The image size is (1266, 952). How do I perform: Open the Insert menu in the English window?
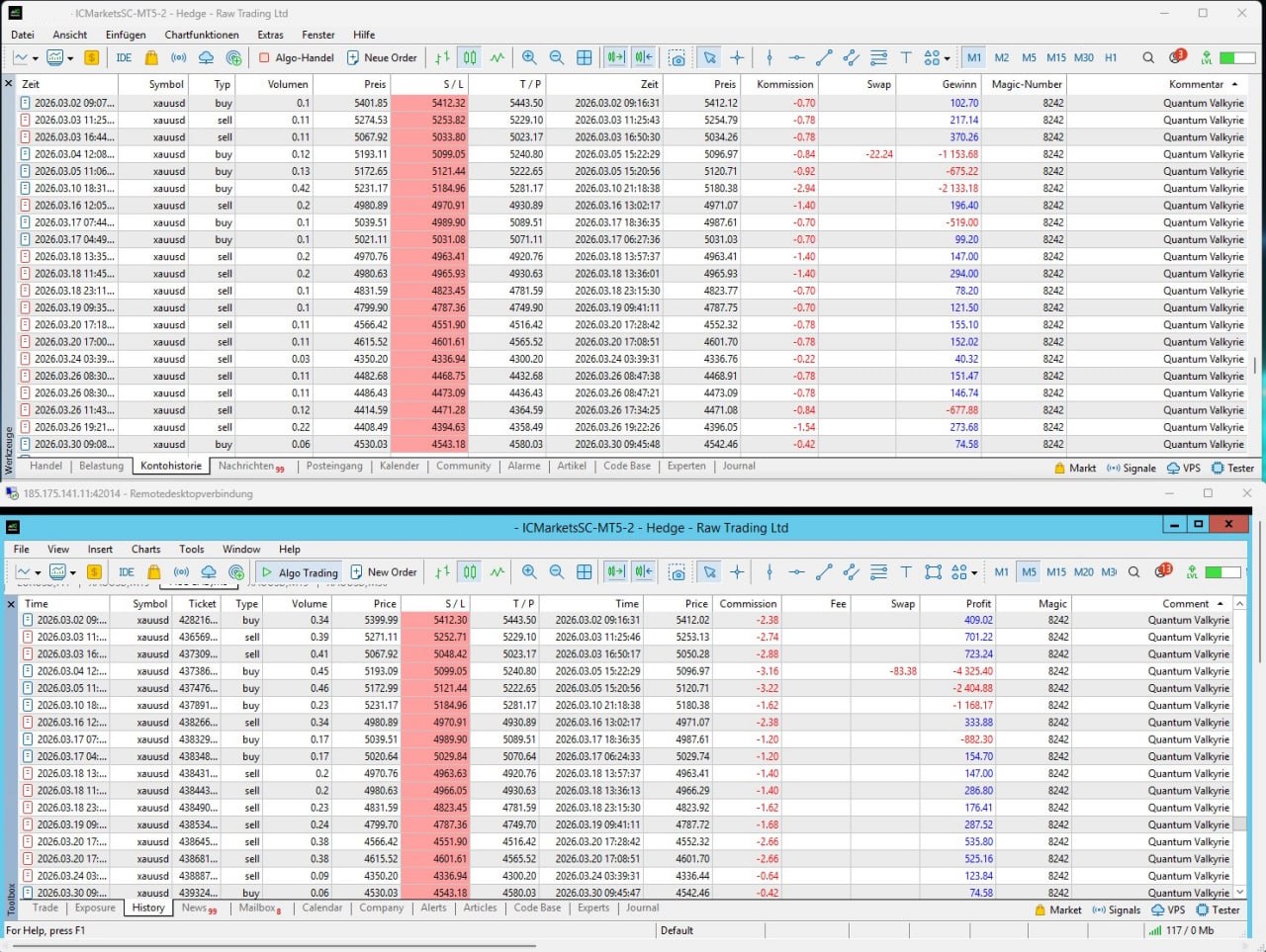click(x=100, y=549)
